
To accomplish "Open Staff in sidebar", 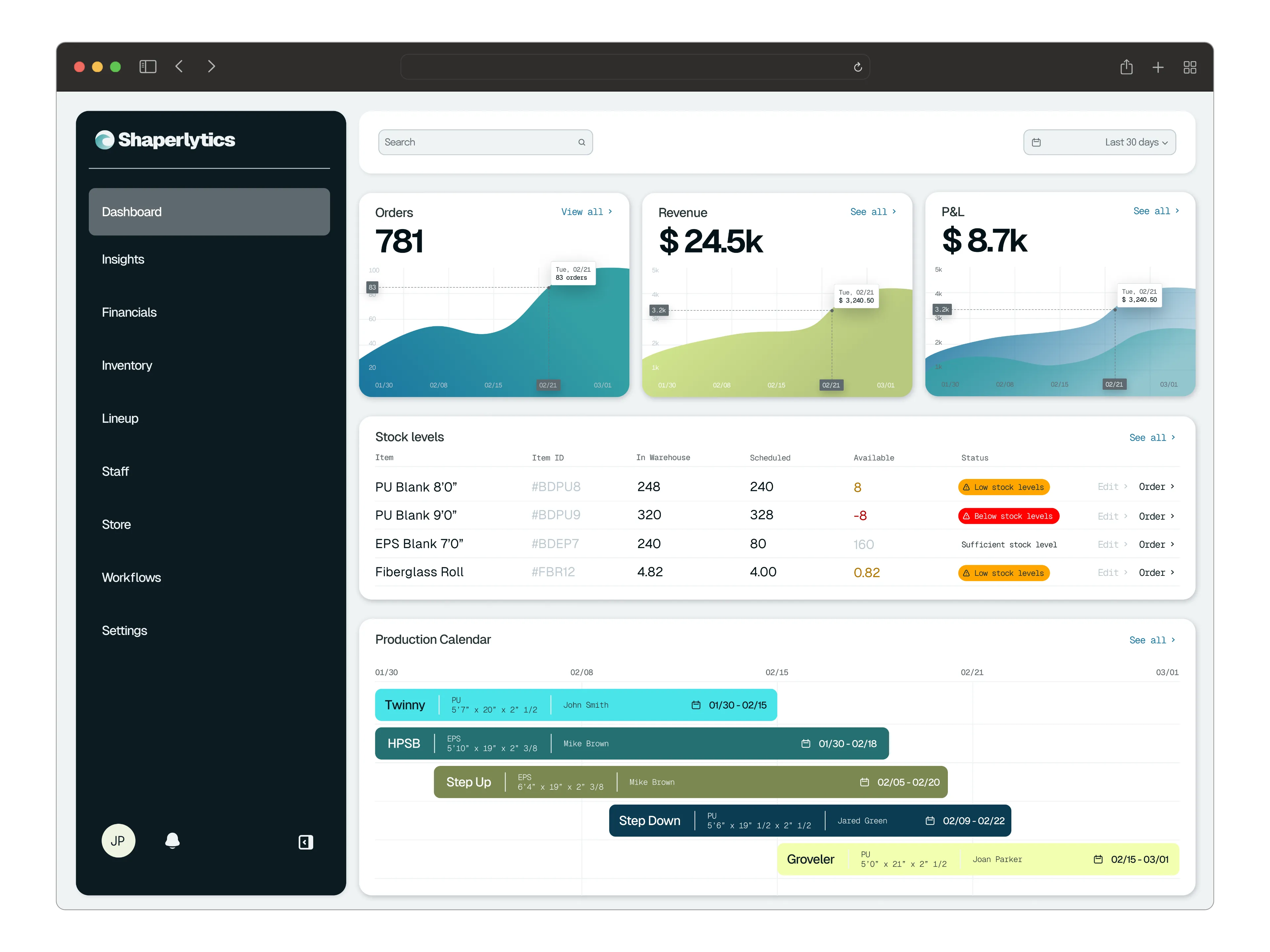I will 115,472.
